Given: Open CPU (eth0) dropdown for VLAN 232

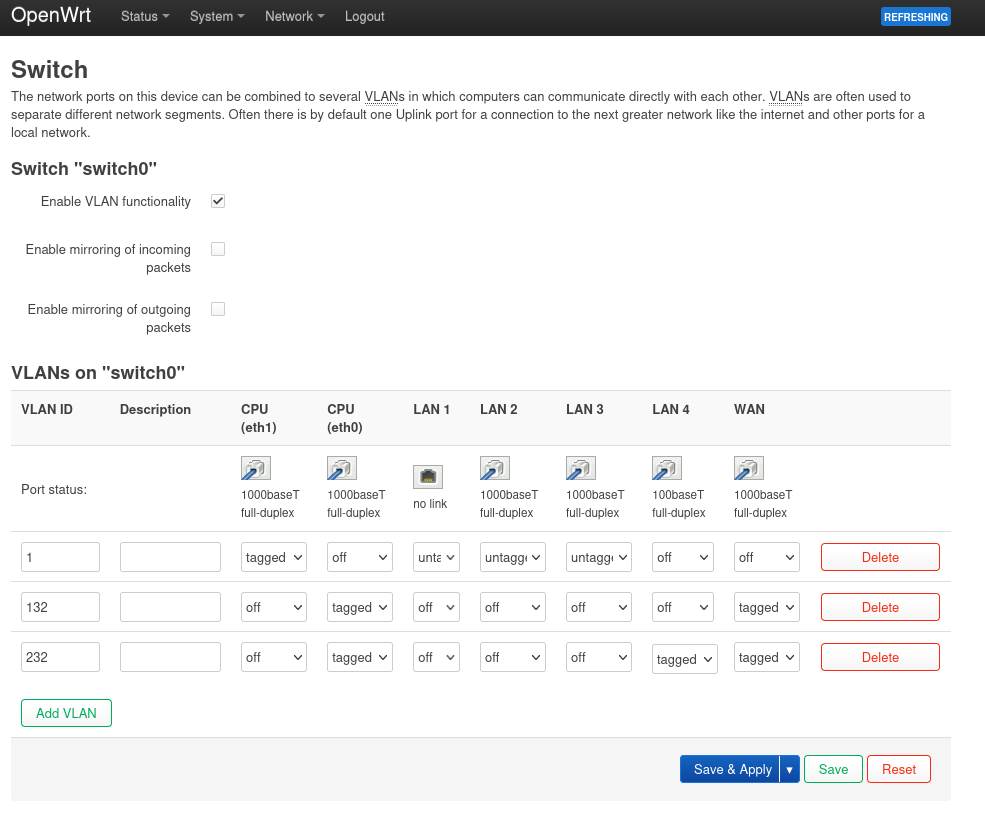Looking at the screenshot, I should pos(360,657).
